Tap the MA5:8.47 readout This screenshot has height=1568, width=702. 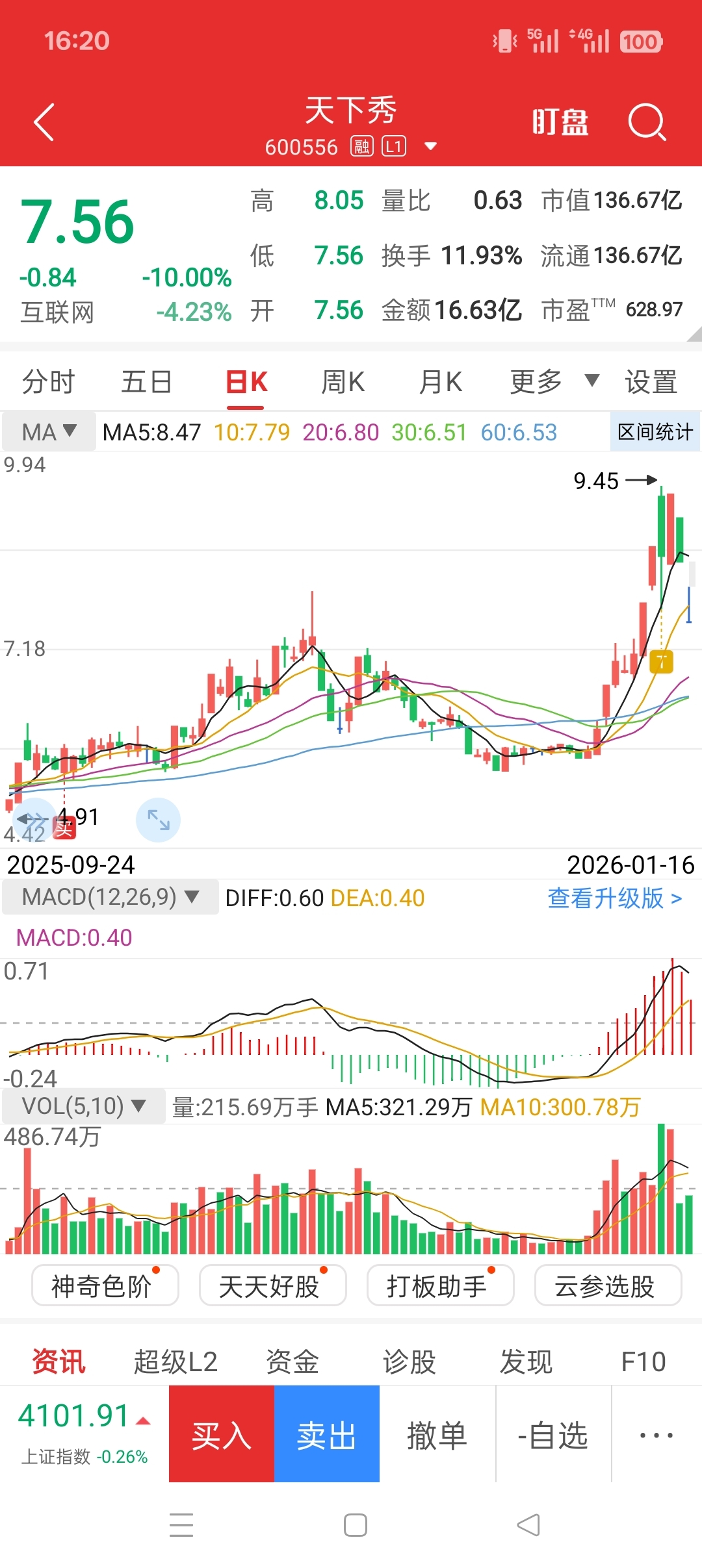[x=152, y=432]
